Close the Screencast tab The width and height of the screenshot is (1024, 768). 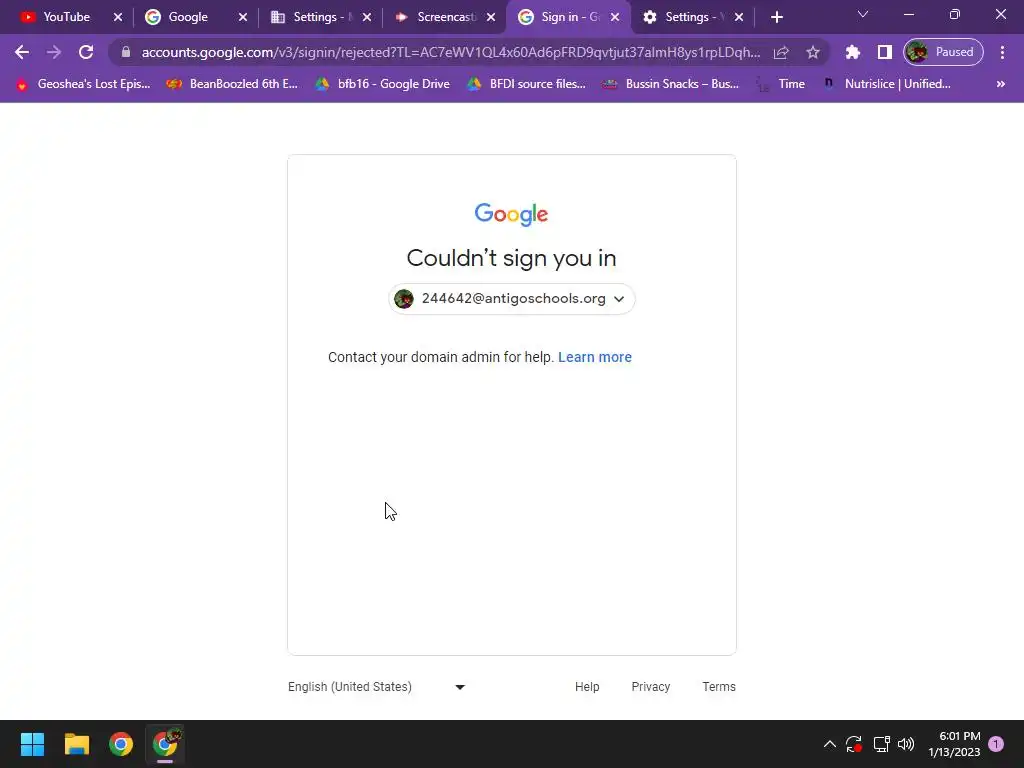pyautogui.click(x=490, y=17)
